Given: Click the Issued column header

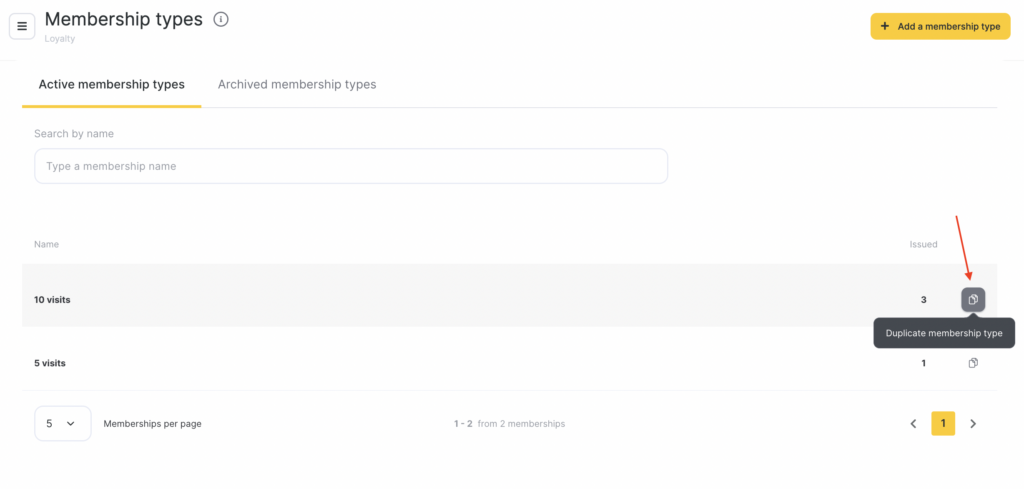Looking at the screenshot, I should [x=922, y=244].
